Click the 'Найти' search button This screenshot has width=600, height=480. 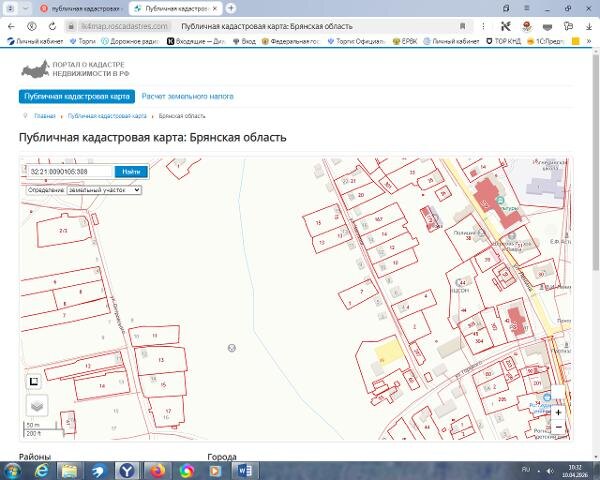tap(131, 171)
